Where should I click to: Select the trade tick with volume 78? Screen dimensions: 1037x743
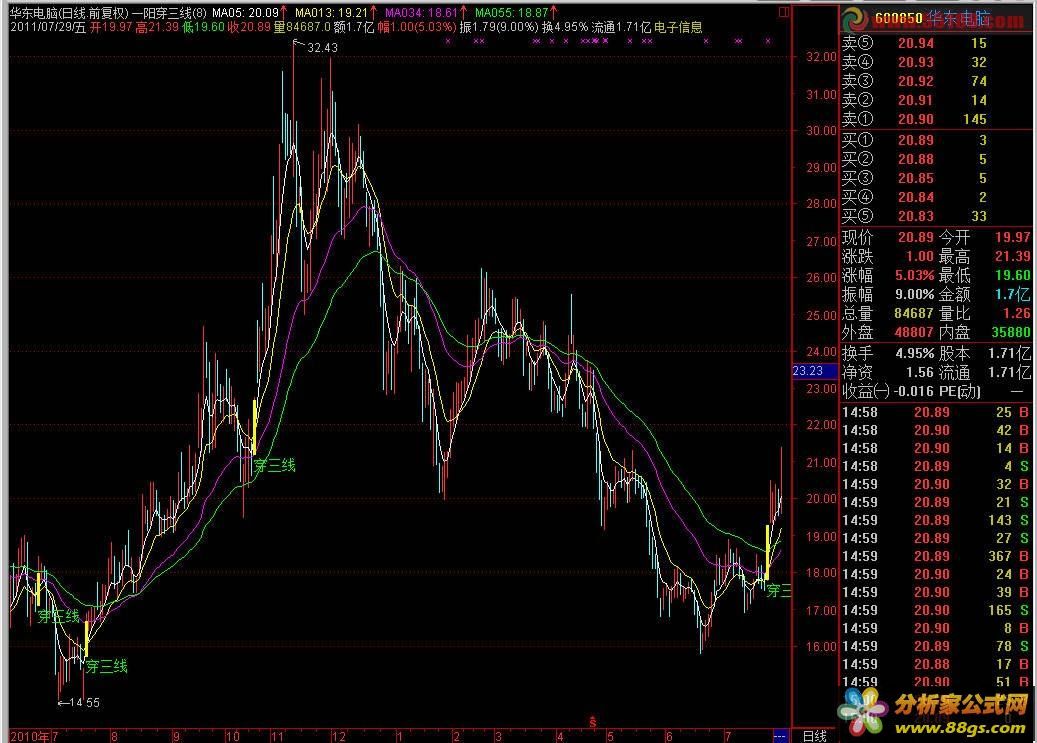935,646
